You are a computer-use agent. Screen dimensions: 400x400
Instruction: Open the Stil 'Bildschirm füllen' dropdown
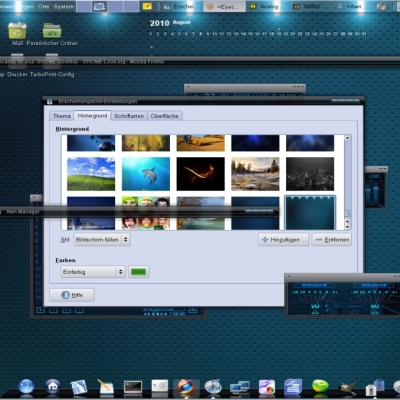[102, 240]
